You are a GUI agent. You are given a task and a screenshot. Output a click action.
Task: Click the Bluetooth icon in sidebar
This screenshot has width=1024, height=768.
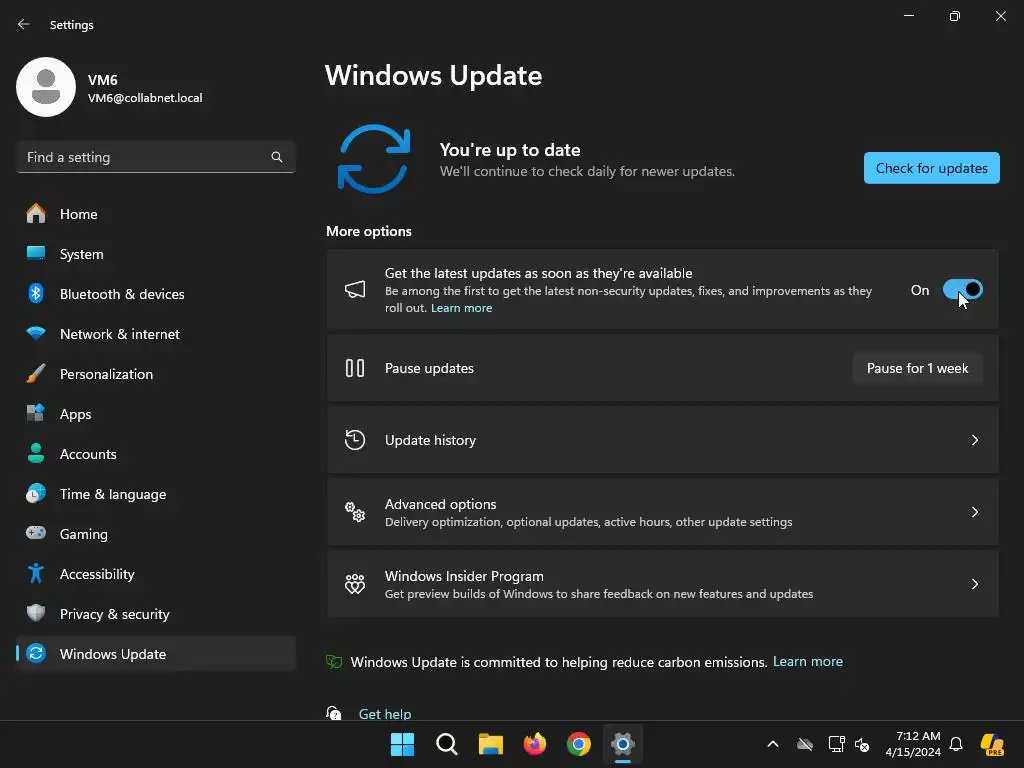(x=36, y=293)
